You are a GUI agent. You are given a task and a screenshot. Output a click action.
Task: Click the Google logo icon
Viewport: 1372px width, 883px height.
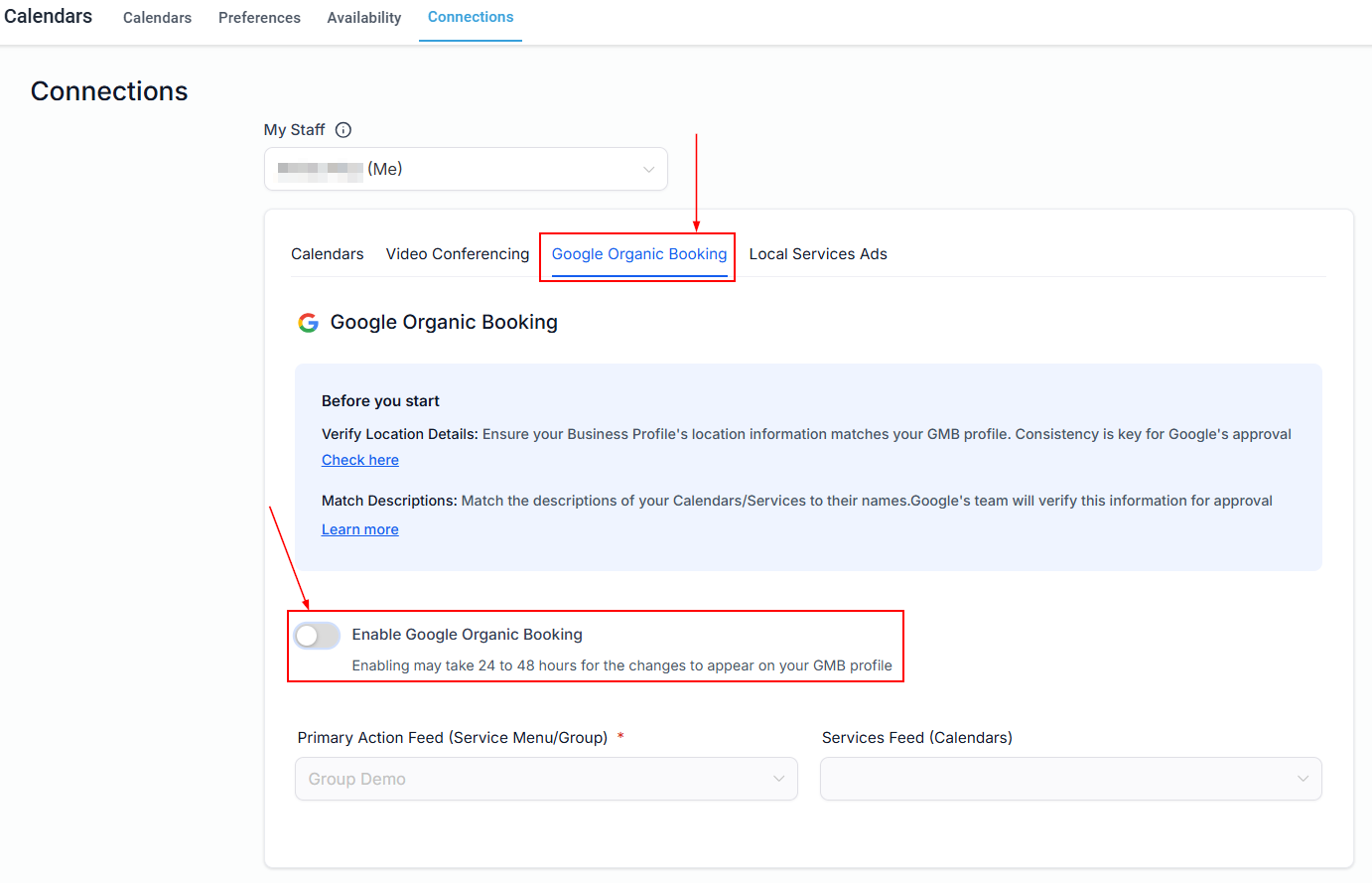309,323
